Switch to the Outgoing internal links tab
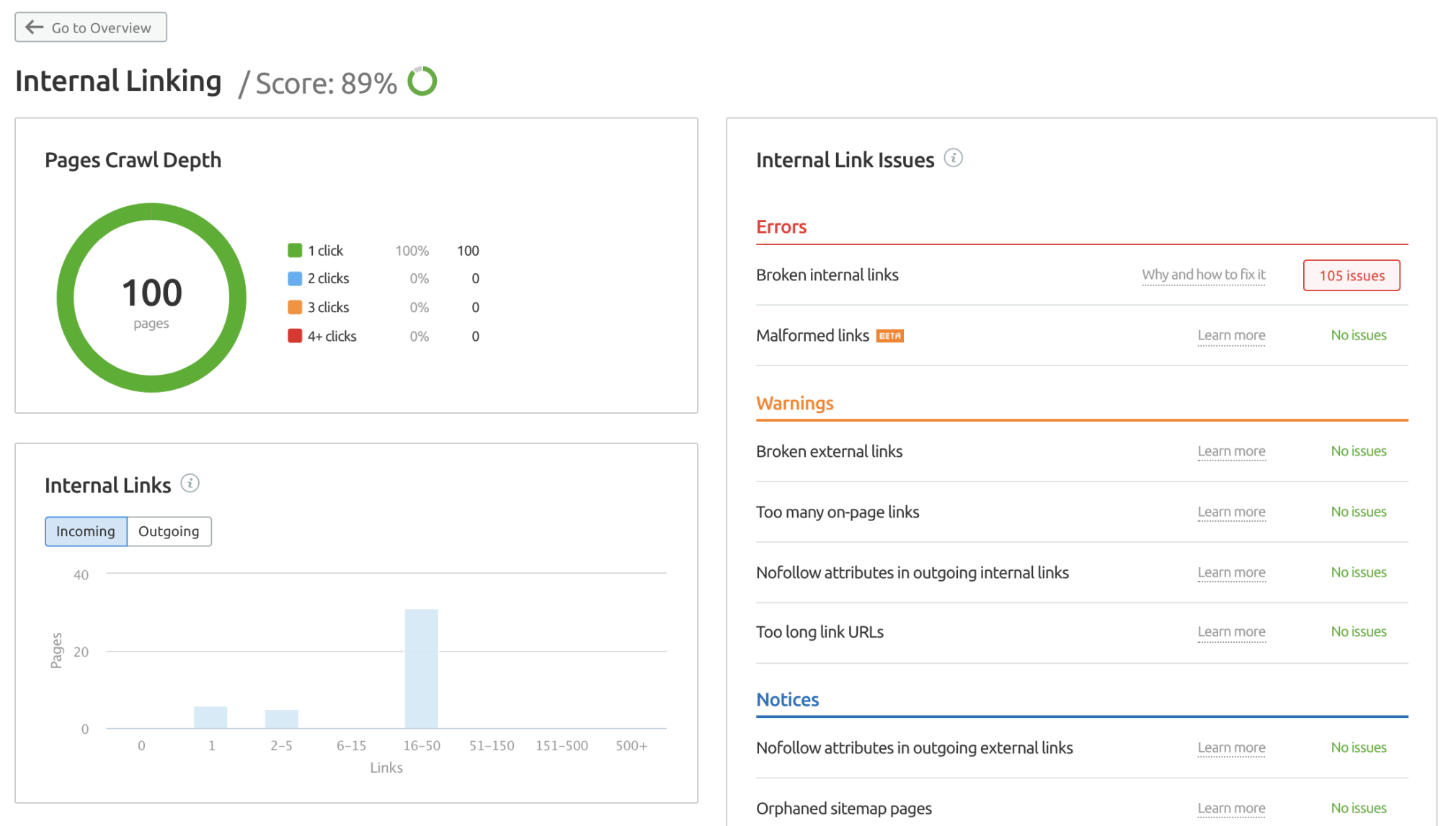 (169, 530)
